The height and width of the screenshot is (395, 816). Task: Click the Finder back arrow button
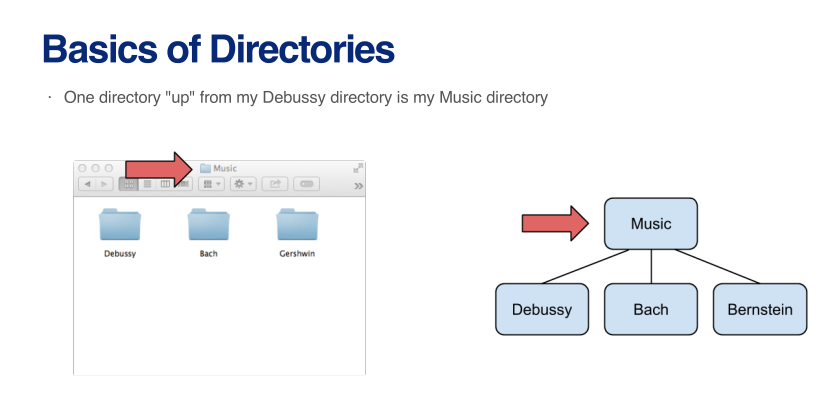(87, 184)
